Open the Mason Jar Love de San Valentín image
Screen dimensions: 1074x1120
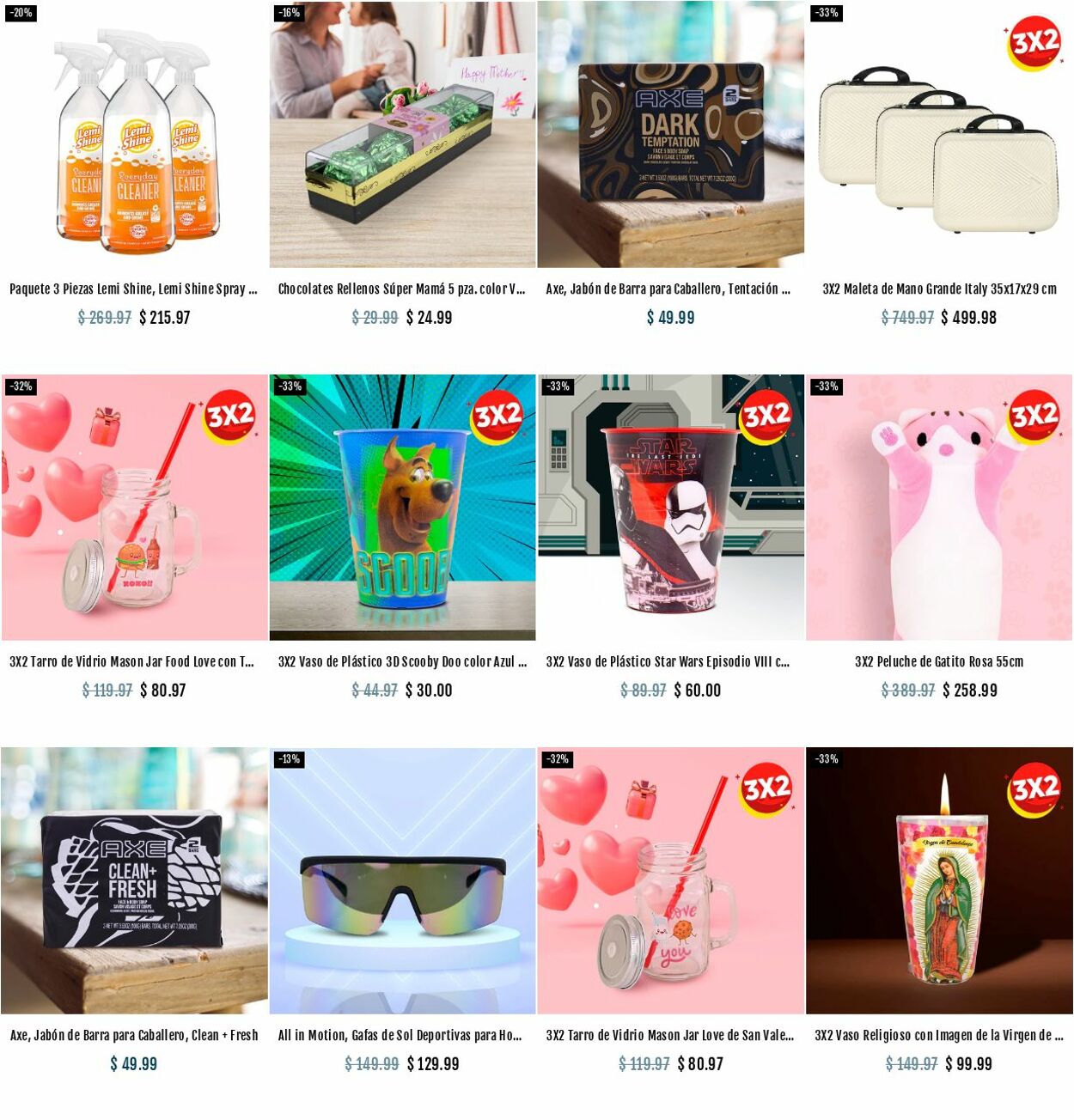[x=671, y=880]
